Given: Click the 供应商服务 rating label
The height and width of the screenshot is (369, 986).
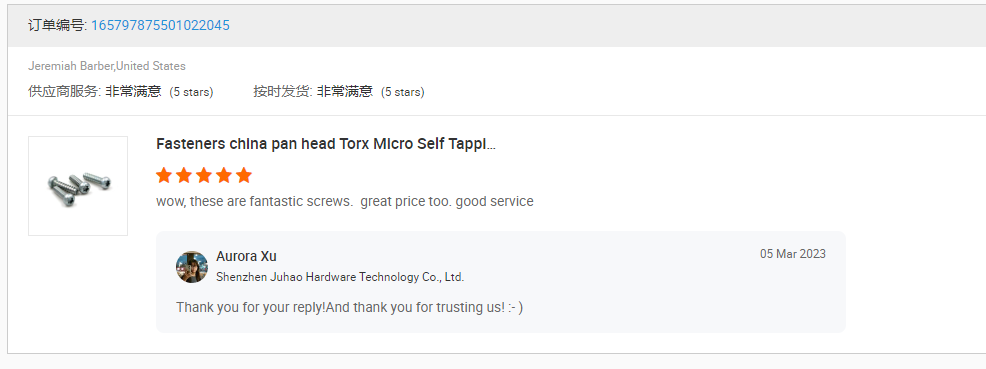Looking at the screenshot, I should click(x=64, y=91).
